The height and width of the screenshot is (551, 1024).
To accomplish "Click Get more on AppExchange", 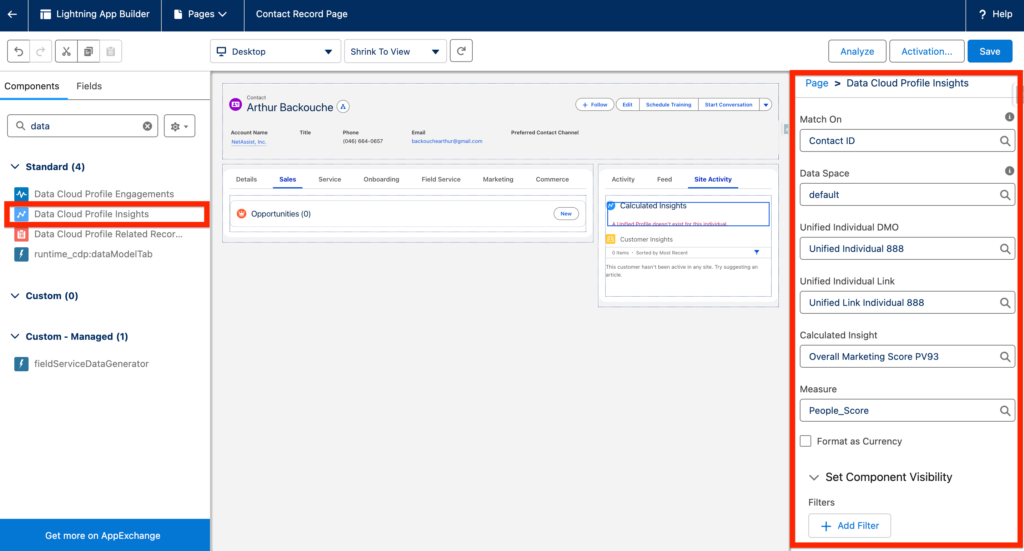I will (x=104, y=536).
